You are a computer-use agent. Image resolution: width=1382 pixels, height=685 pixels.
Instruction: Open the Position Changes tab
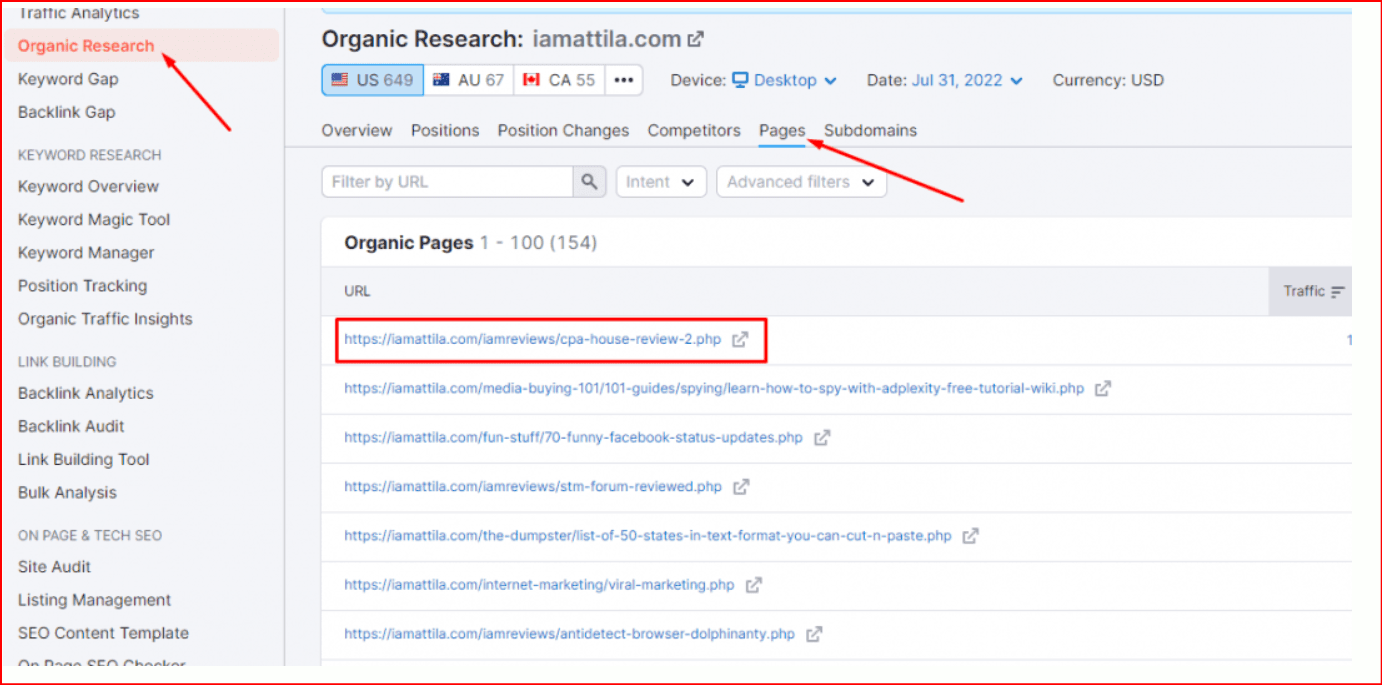(x=563, y=131)
